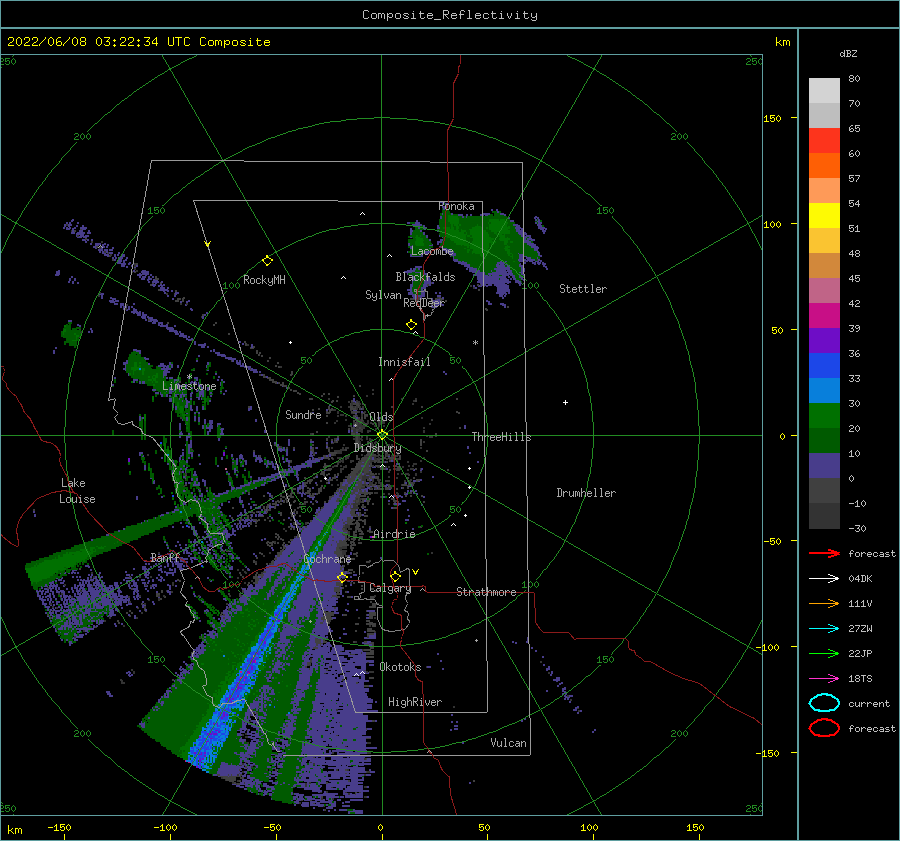Click the yellow radar-center diamond near Olds

point(382,435)
